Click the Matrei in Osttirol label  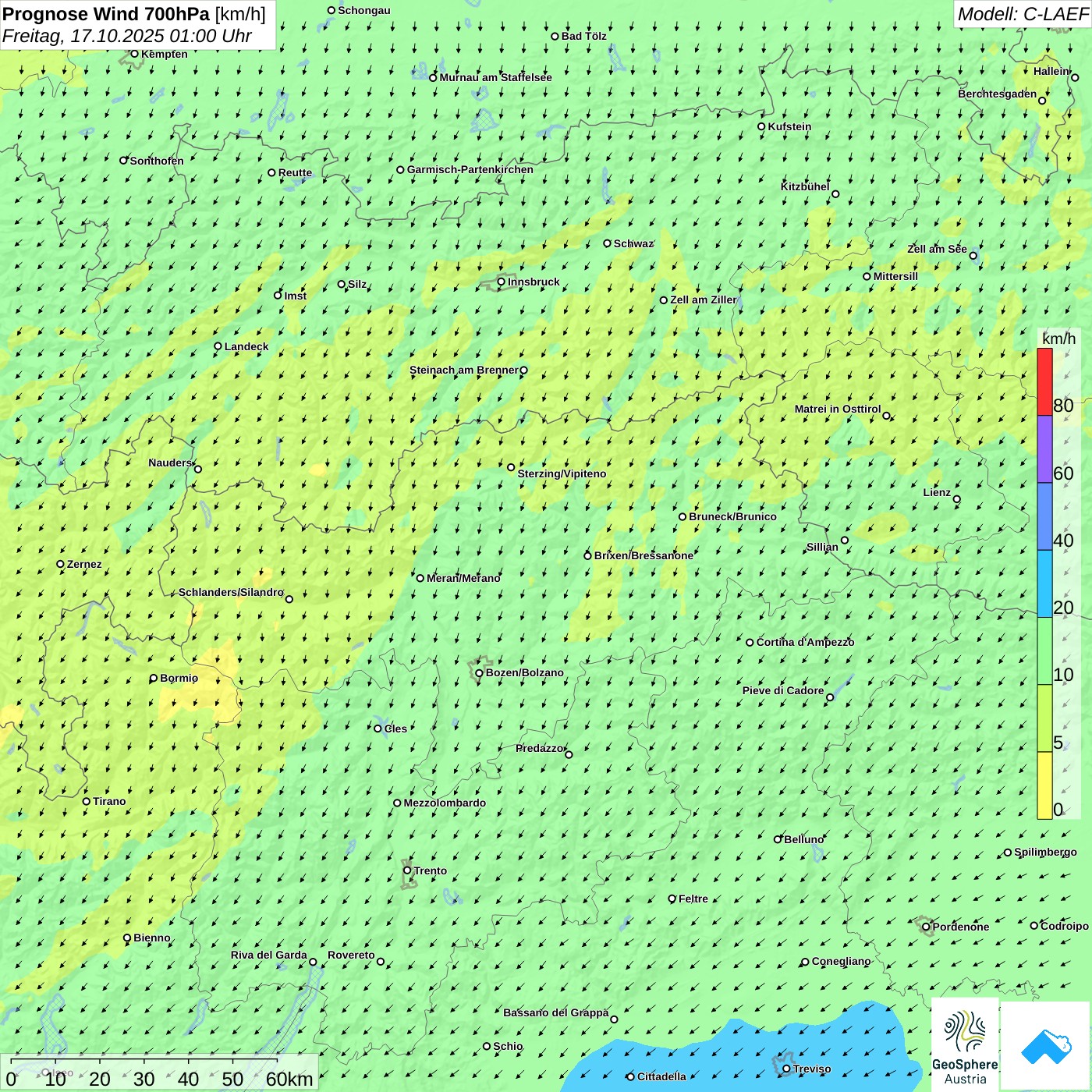838,409
